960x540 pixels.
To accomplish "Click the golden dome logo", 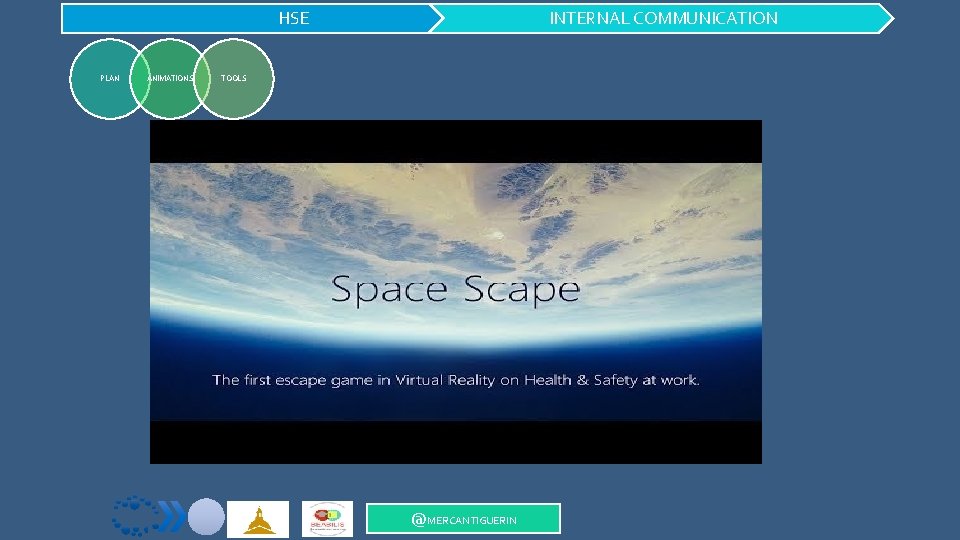I will 258,519.
